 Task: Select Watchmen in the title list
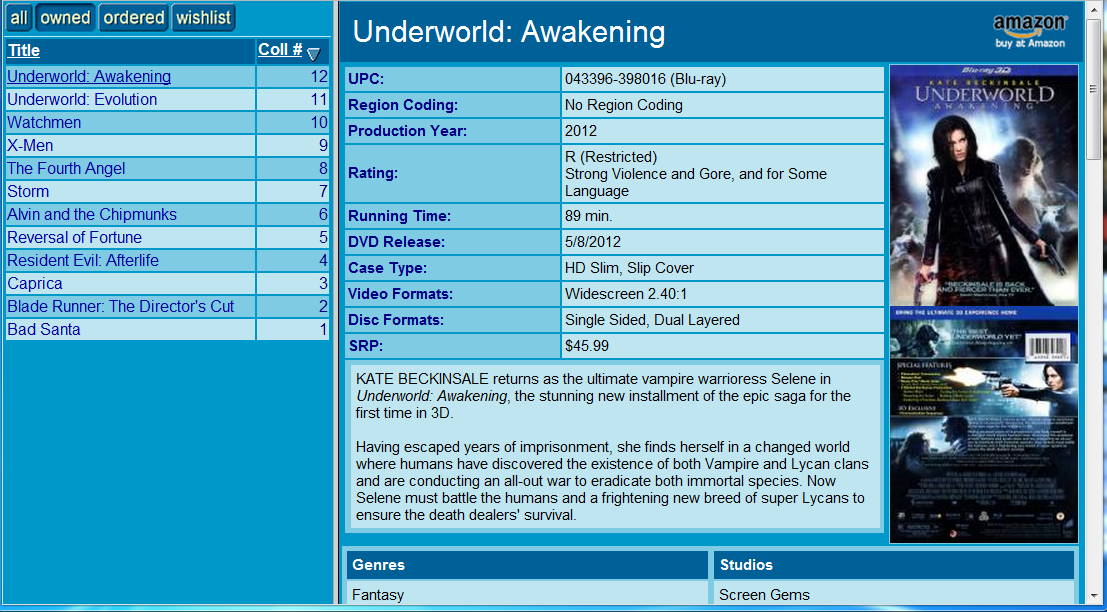point(44,123)
